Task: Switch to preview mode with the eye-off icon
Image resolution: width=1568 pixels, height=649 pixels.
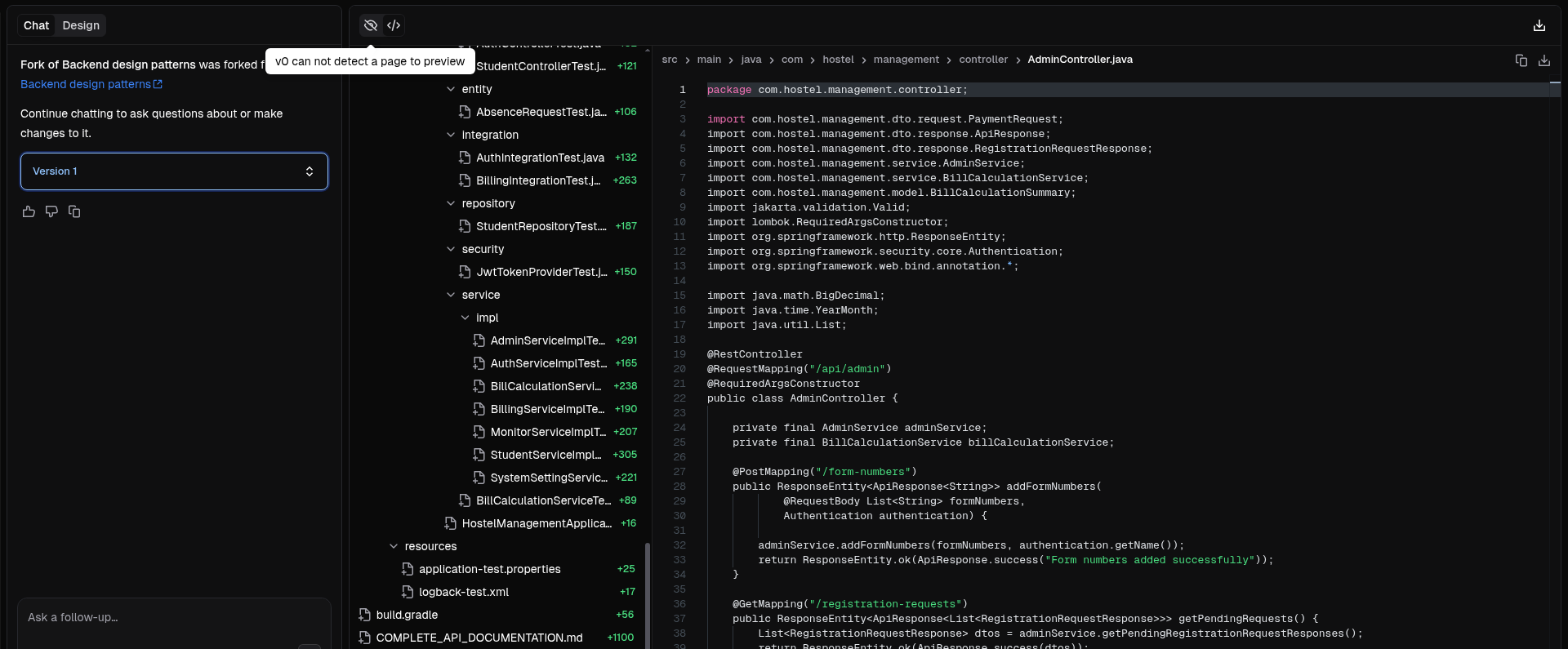Action: (x=371, y=25)
